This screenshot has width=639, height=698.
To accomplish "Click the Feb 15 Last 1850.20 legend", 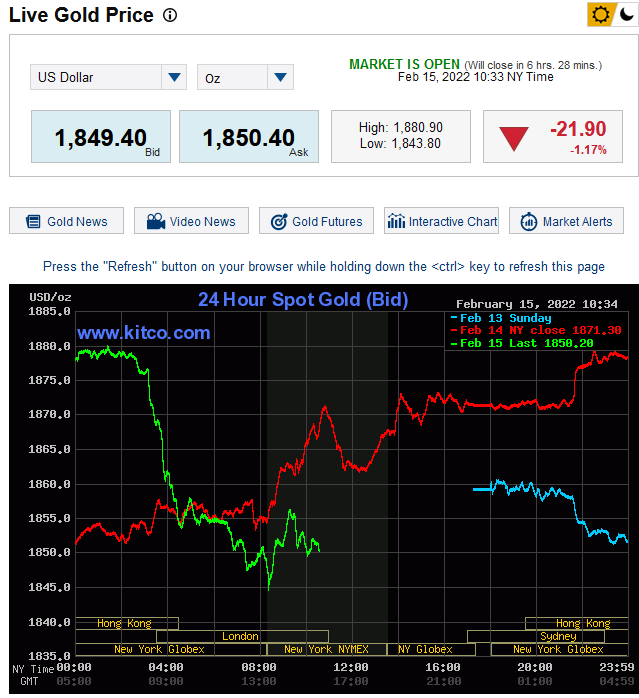I will tap(522, 343).
